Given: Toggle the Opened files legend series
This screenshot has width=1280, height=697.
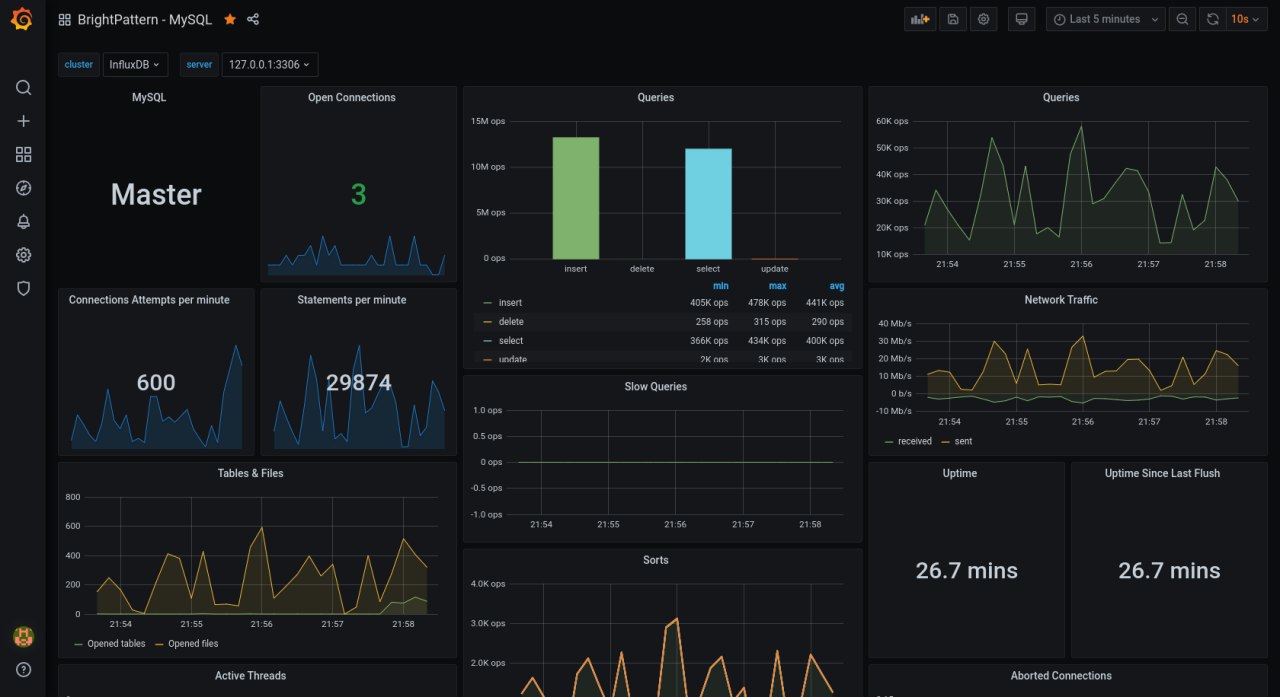Looking at the screenshot, I should click(193, 643).
